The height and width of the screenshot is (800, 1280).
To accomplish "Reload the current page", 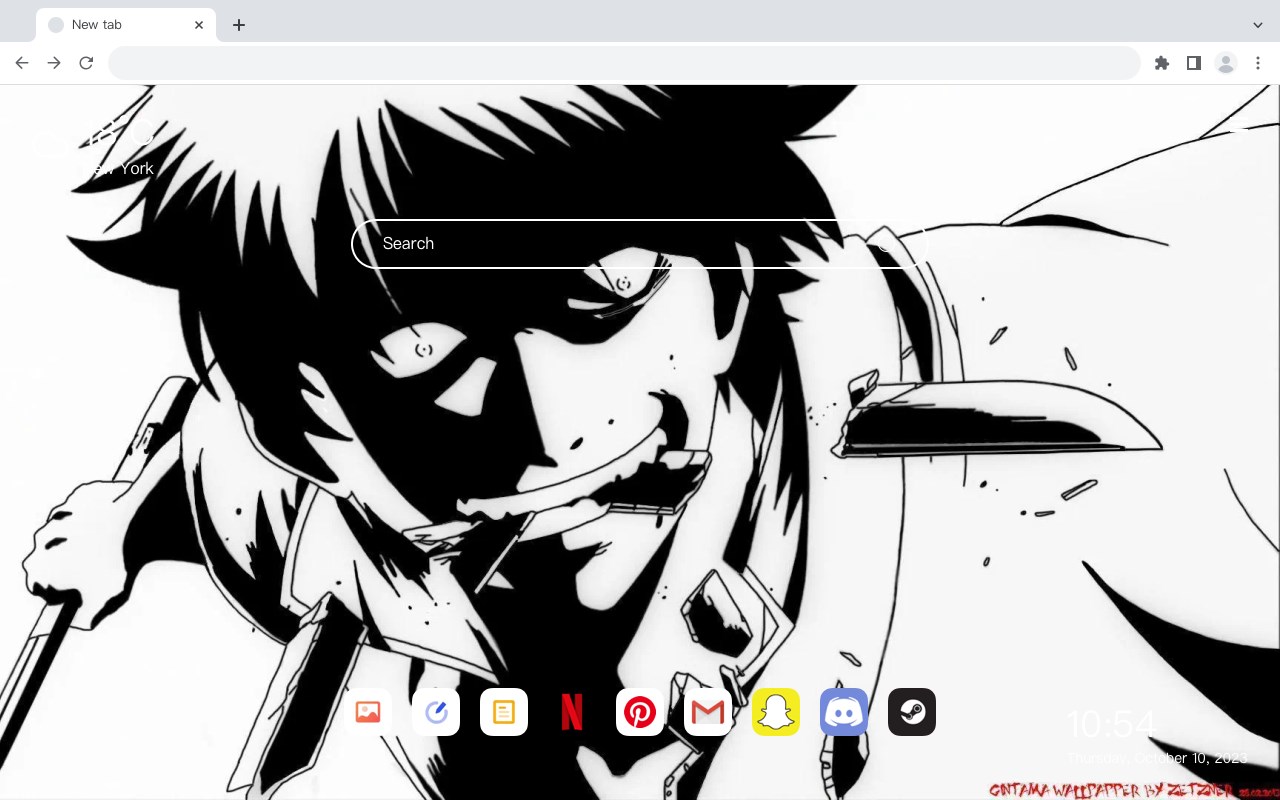I will (86, 63).
